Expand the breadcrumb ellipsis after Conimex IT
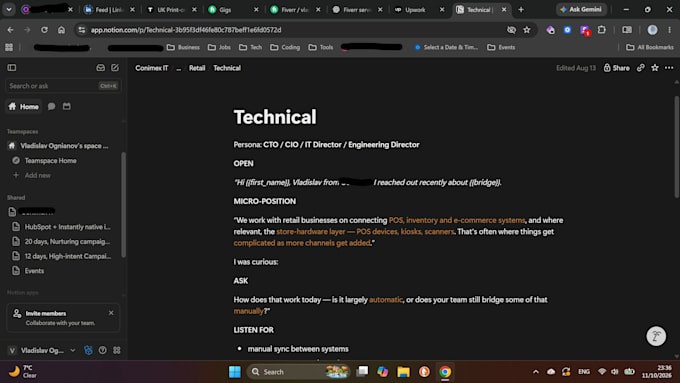The width and height of the screenshot is (680, 383). (x=178, y=68)
